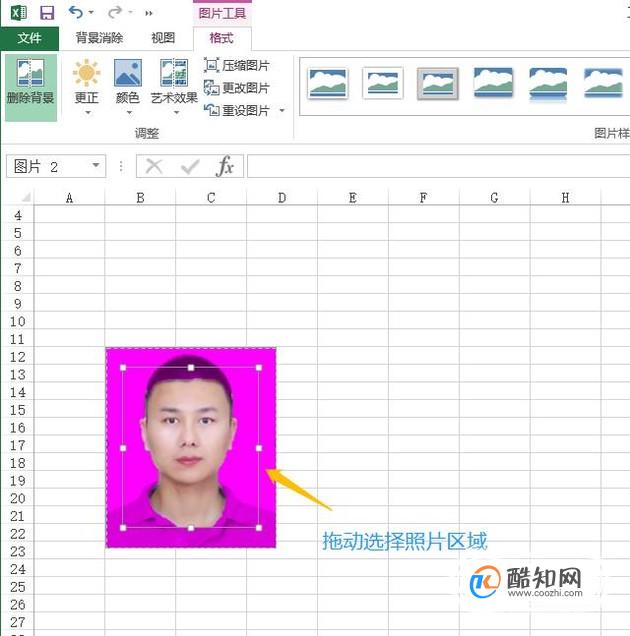Switch to the 背景消除 tab
Viewport: 630px width, 636px height.
pyautogui.click(x=99, y=38)
